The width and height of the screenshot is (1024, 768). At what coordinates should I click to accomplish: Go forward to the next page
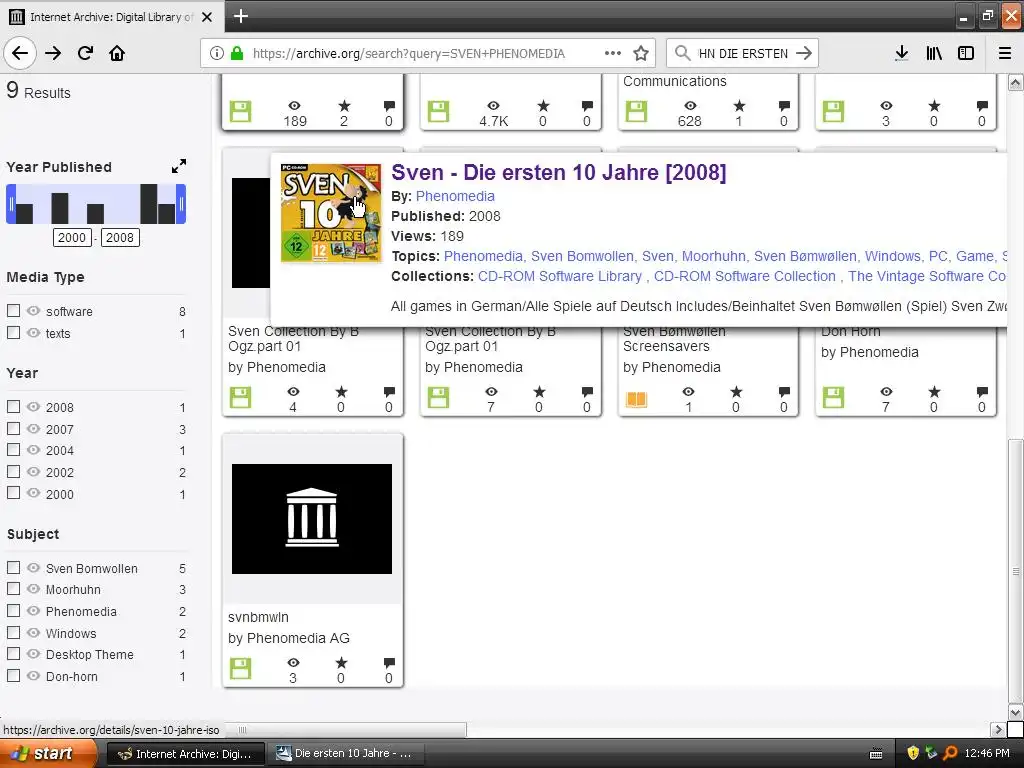tap(53, 53)
